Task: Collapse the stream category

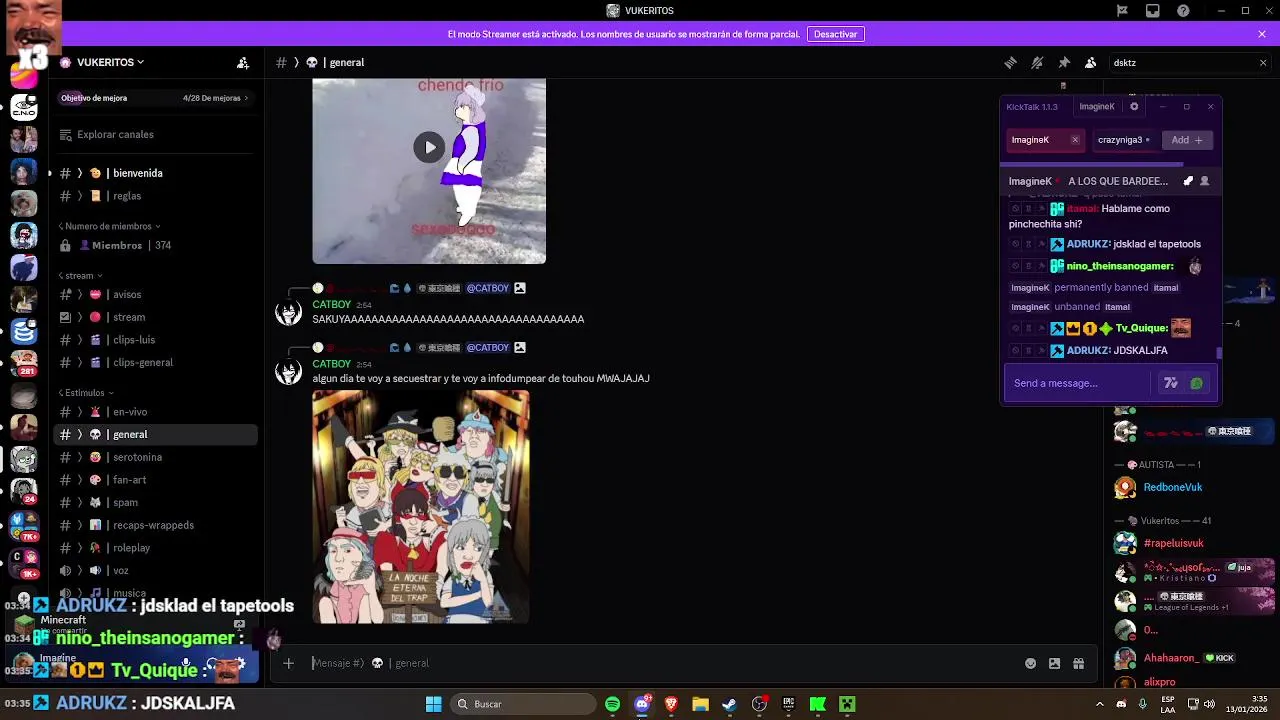Action: coord(80,275)
